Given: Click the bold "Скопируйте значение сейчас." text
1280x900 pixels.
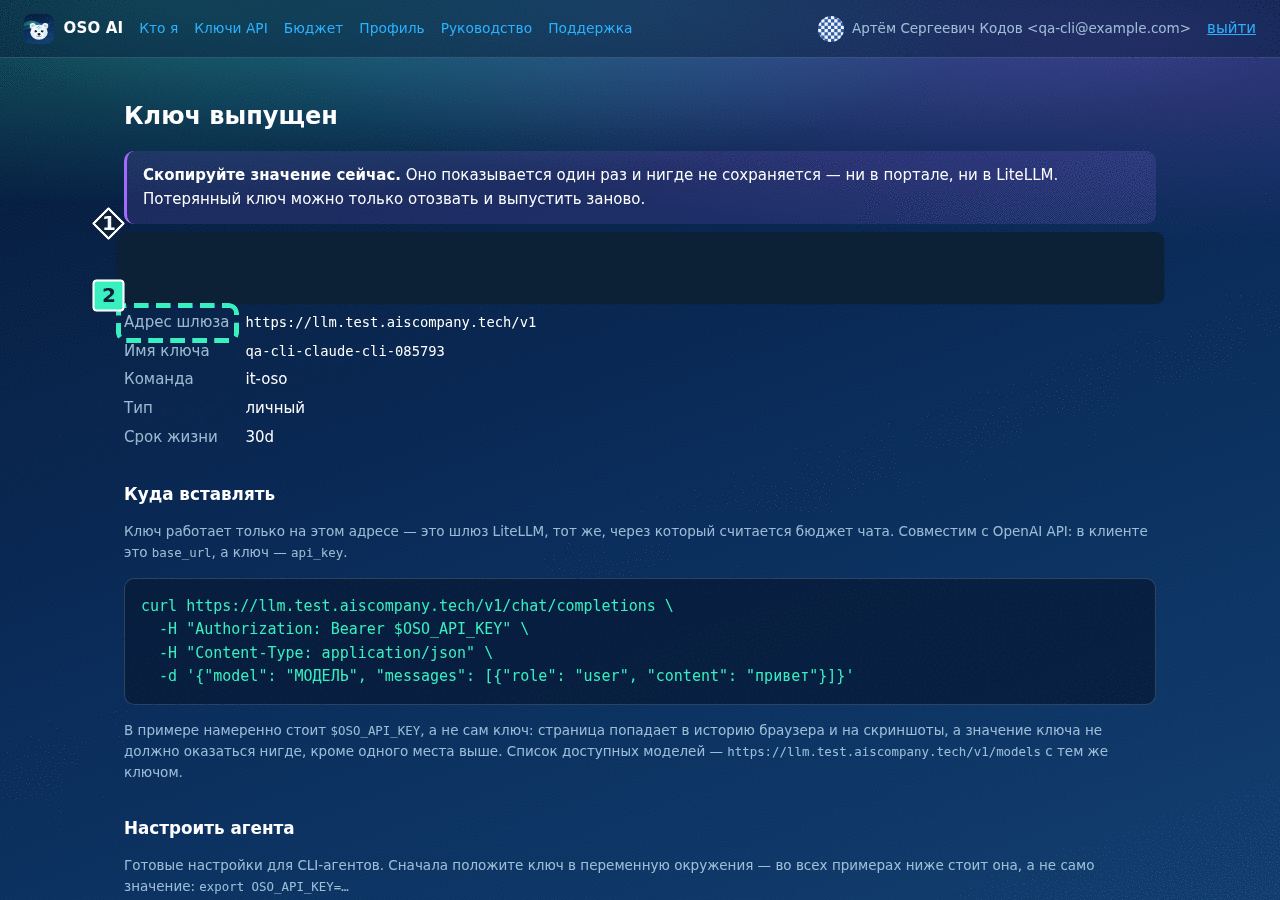Looking at the screenshot, I should point(272,175).
